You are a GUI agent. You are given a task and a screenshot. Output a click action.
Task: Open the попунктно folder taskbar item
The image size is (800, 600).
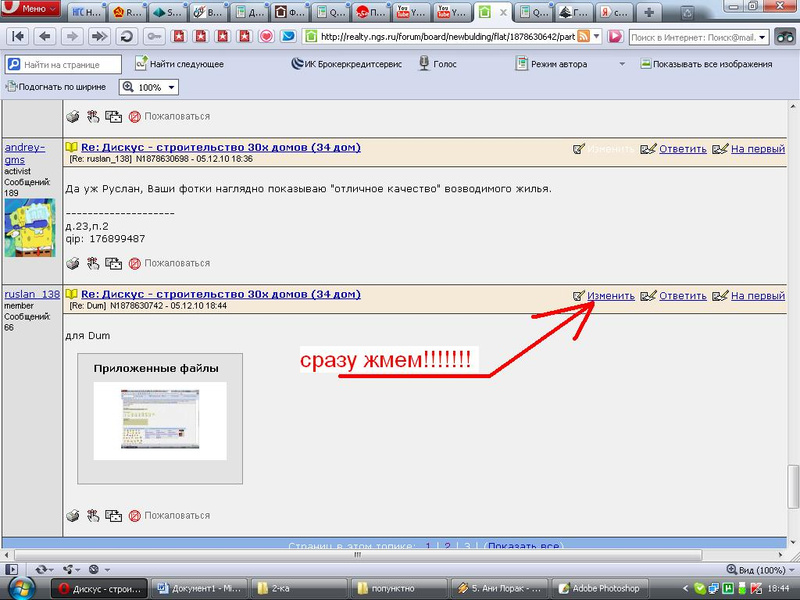tap(401, 588)
